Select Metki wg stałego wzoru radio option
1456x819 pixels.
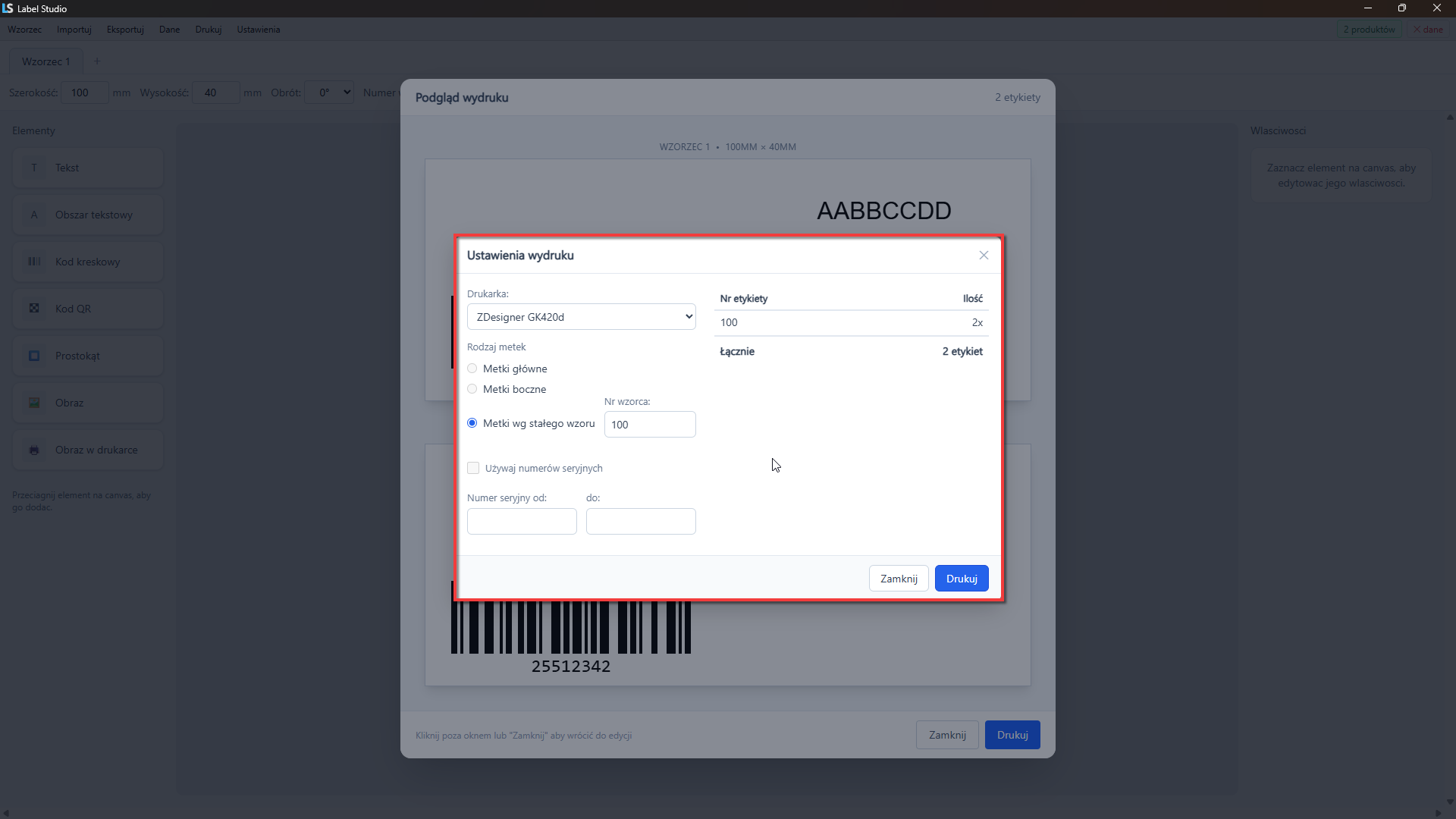point(472,423)
